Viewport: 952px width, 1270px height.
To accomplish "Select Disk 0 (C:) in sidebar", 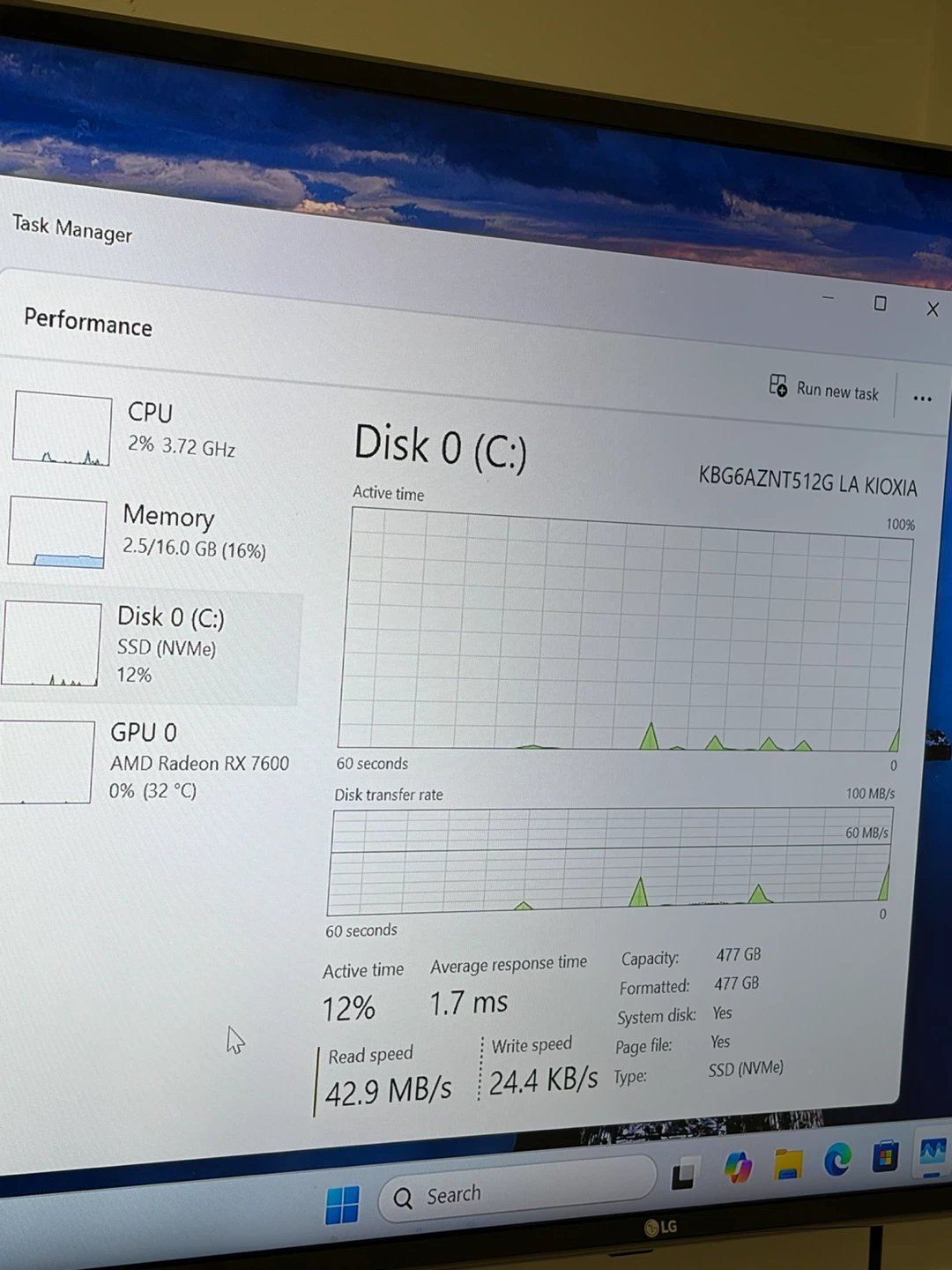I will 150,645.
